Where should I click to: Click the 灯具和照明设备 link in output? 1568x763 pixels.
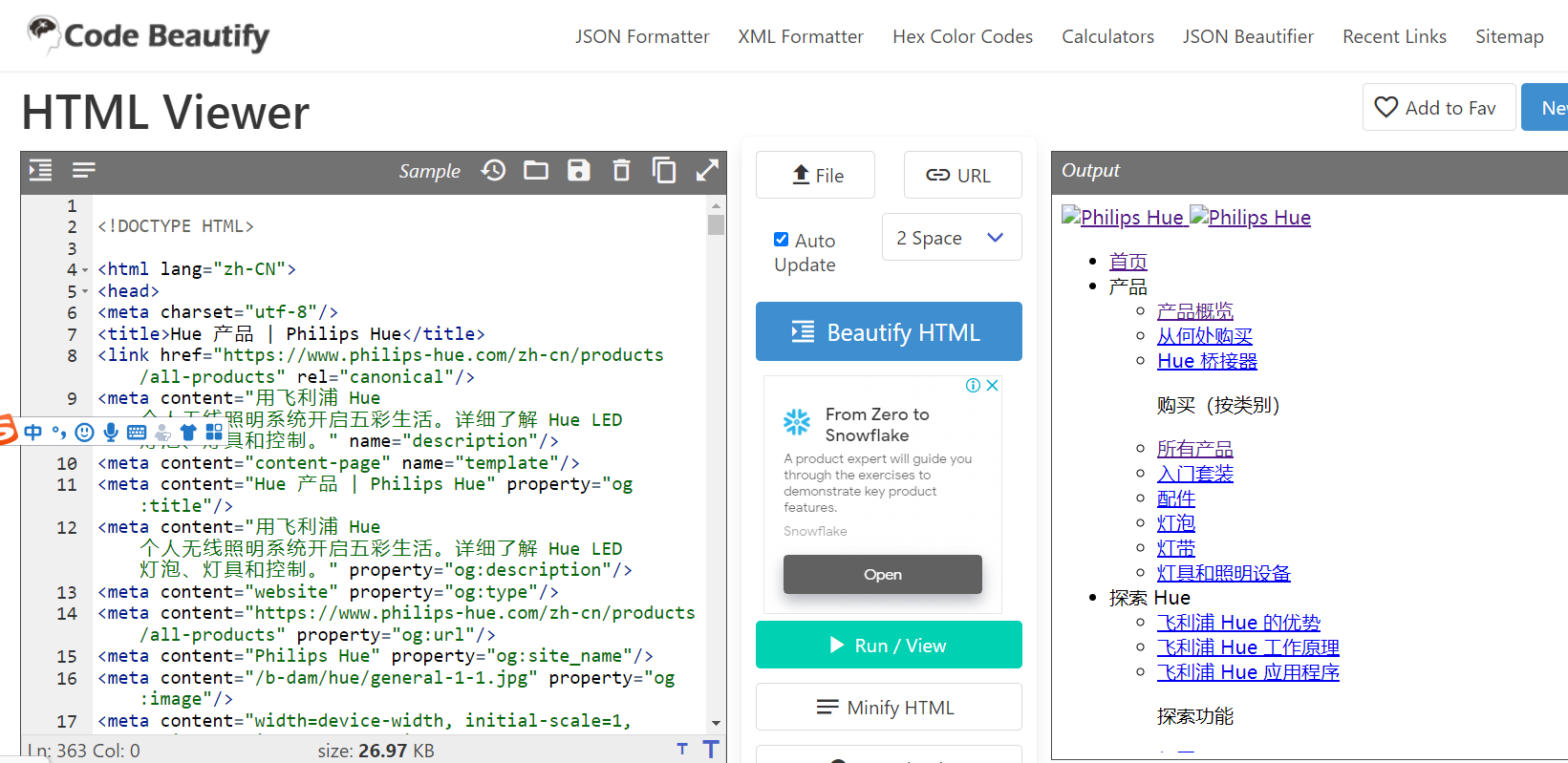point(1223,573)
